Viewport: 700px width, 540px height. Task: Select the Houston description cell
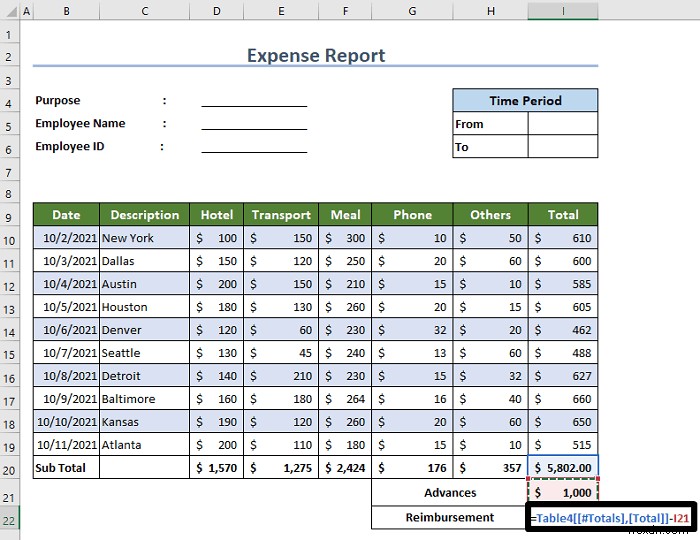pyautogui.click(x=145, y=307)
